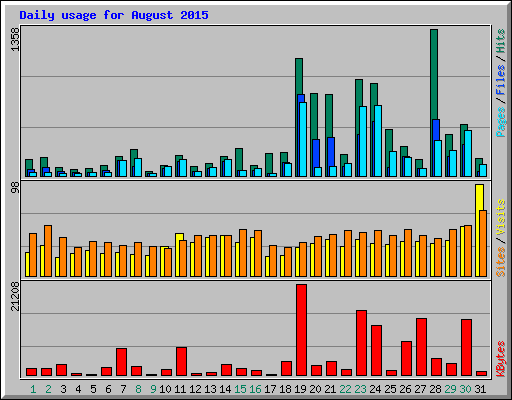512x400 pixels.
Task: Click day 15 on the date axis
Action: click(x=240, y=389)
